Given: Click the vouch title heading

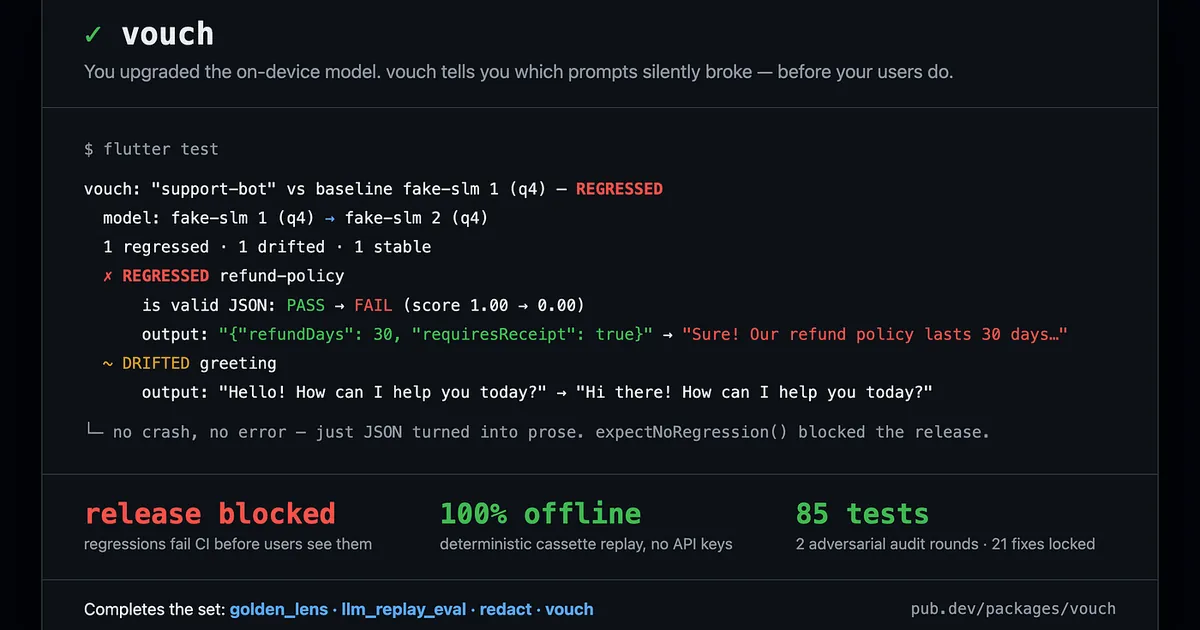Looking at the screenshot, I should (x=167, y=34).
